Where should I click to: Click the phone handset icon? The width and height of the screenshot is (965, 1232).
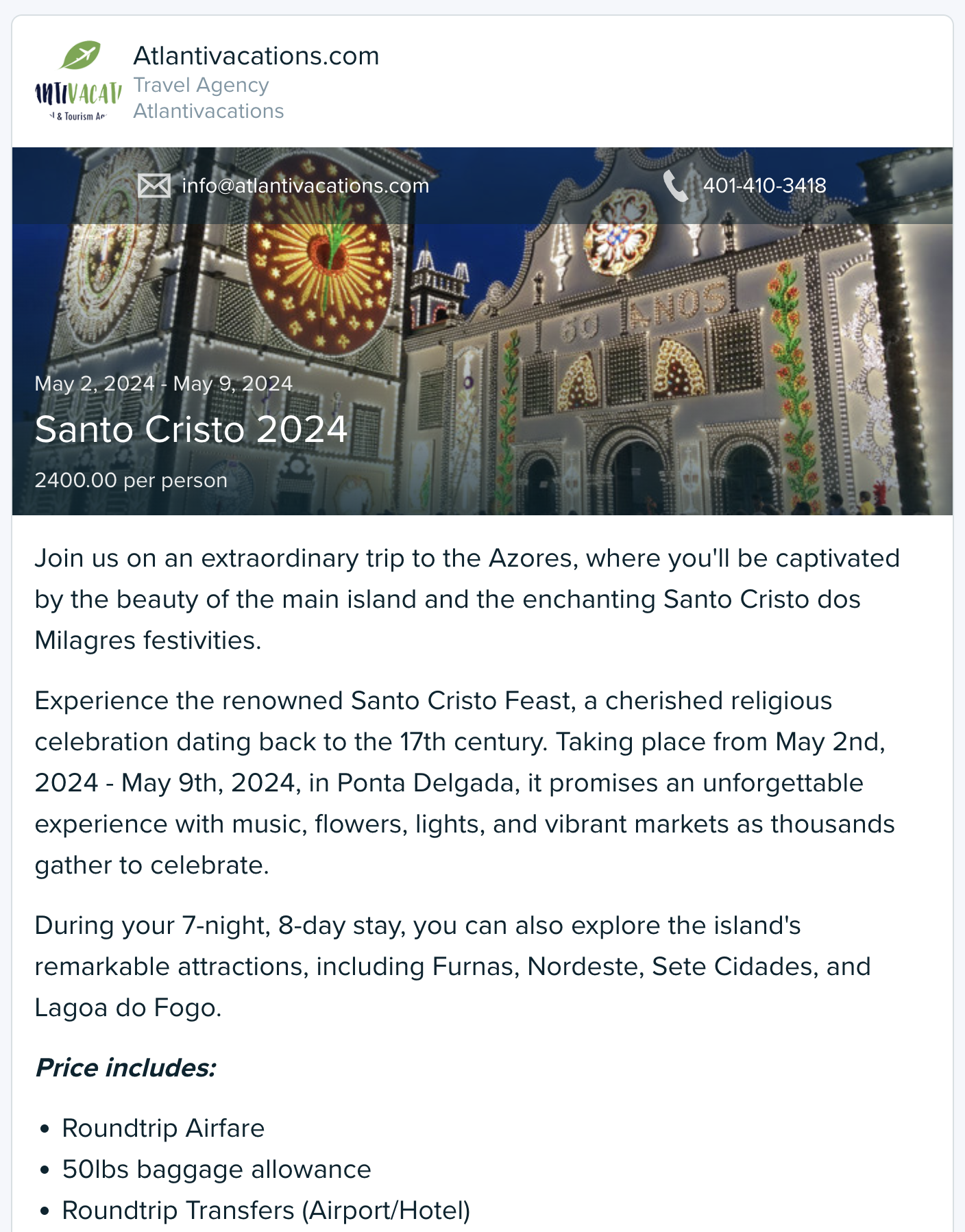click(676, 186)
